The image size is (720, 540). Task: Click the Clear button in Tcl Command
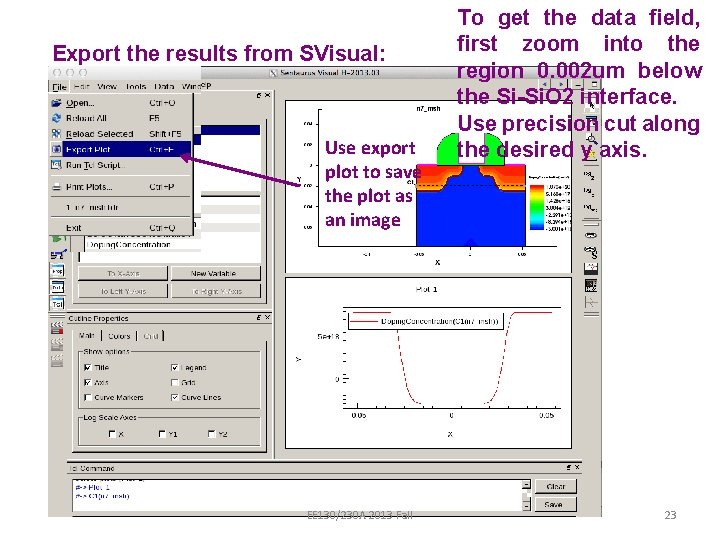coord(556,486)
